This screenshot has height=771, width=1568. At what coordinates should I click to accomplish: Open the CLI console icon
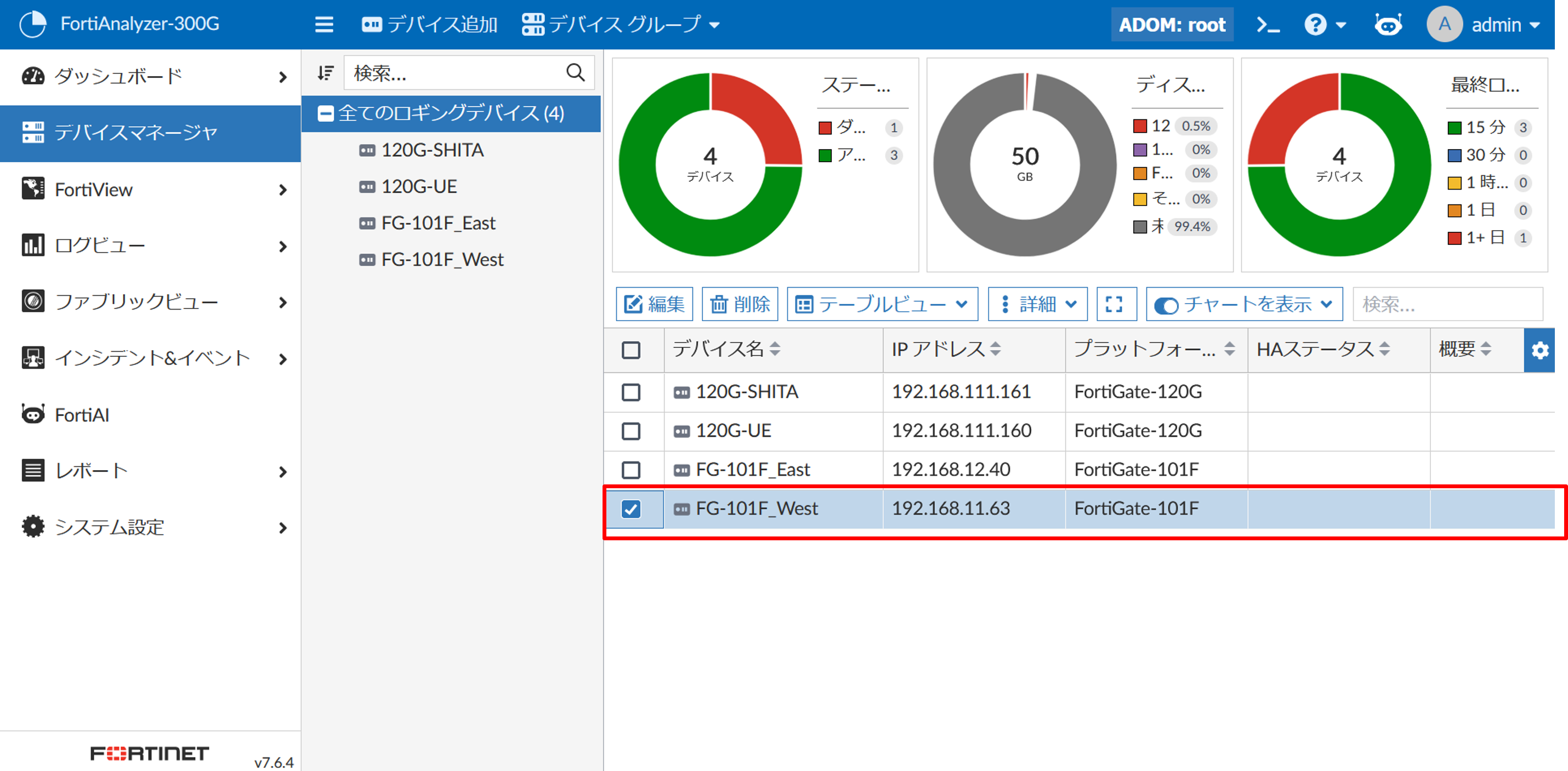tap(1269, 25)
